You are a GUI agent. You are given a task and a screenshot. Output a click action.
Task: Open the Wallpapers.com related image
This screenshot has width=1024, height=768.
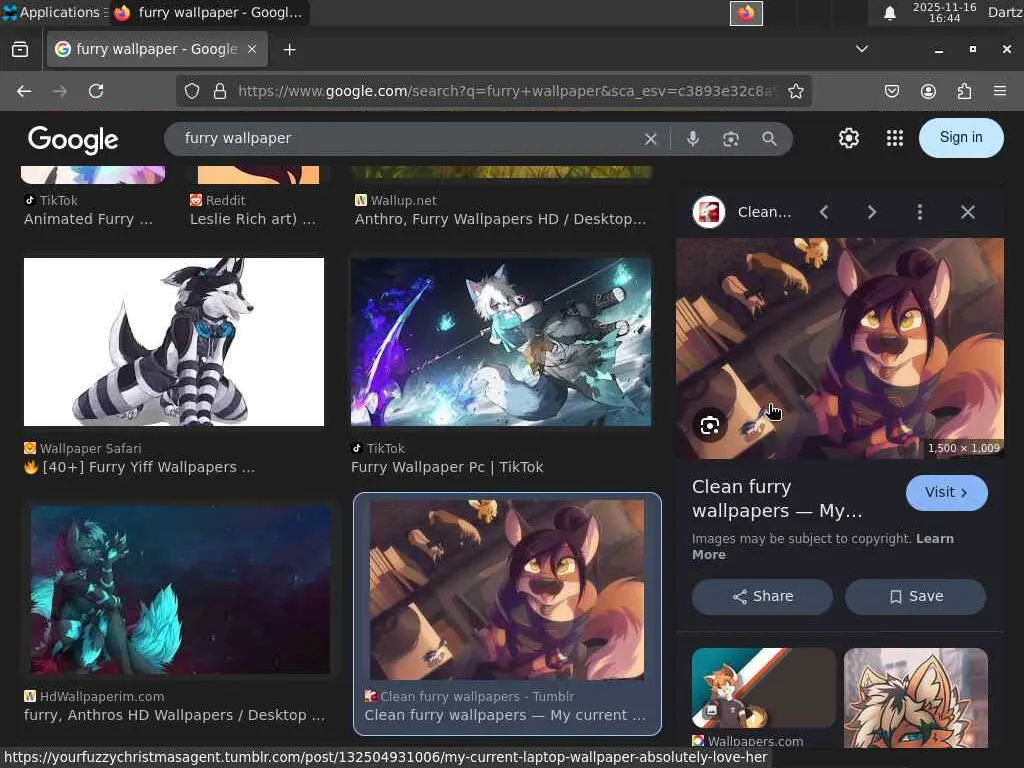[x=763, y=688]
